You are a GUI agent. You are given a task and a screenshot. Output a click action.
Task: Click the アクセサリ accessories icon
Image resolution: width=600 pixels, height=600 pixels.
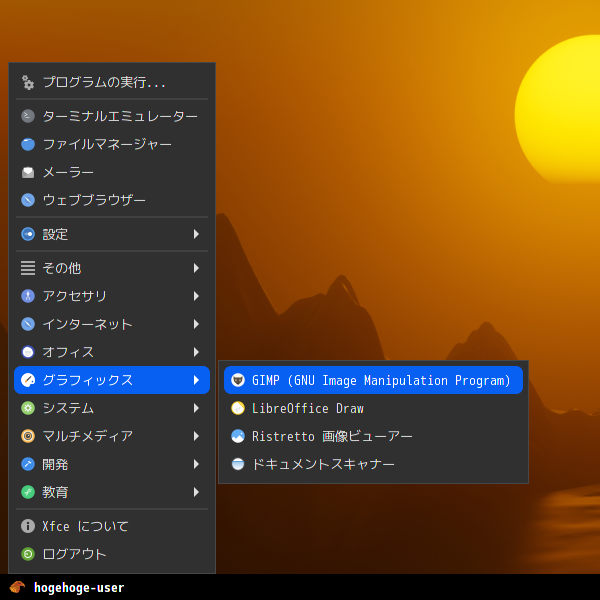[28, 296]
